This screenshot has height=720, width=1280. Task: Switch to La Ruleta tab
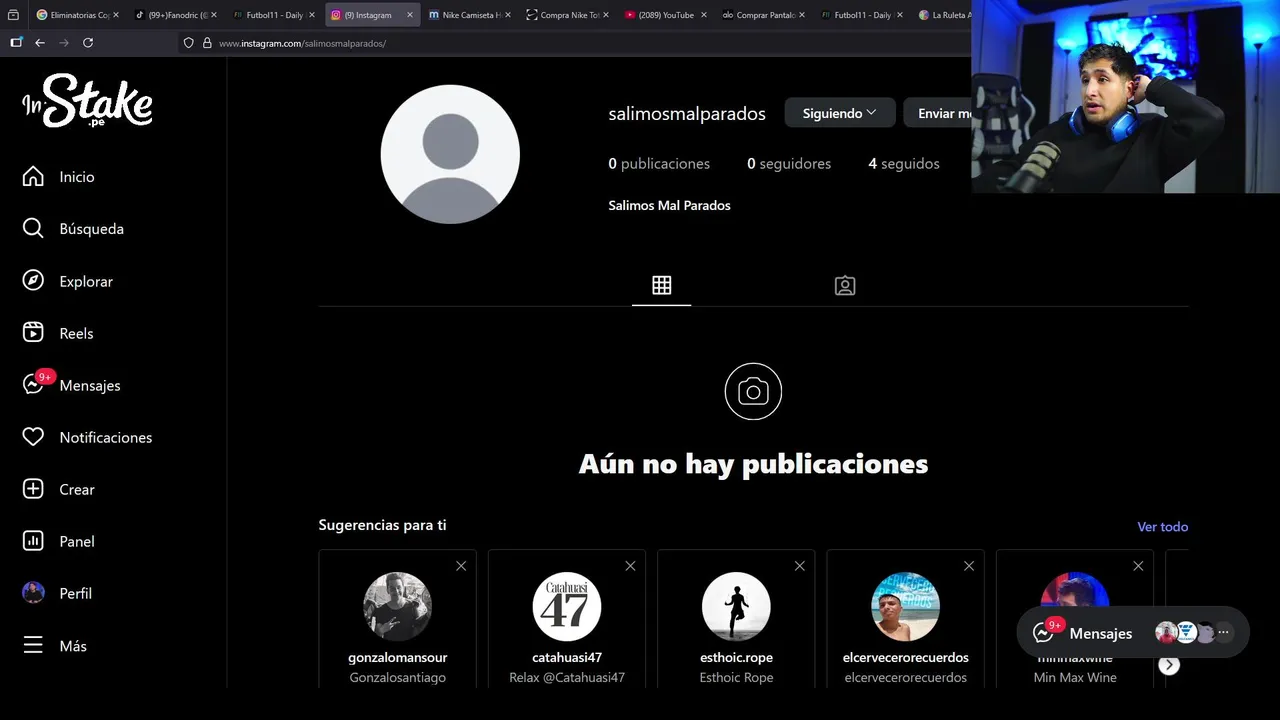click(x=943, y=15)
